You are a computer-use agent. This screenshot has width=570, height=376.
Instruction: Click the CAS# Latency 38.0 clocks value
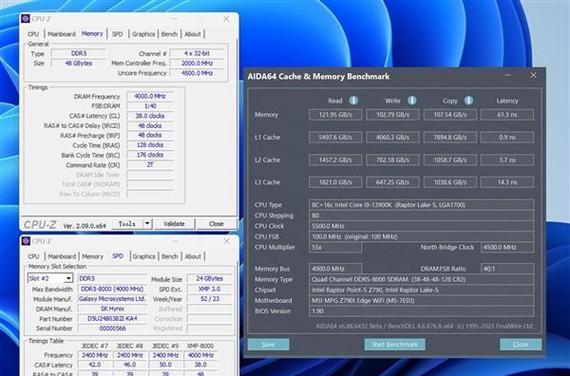click(x=150, y=116)
